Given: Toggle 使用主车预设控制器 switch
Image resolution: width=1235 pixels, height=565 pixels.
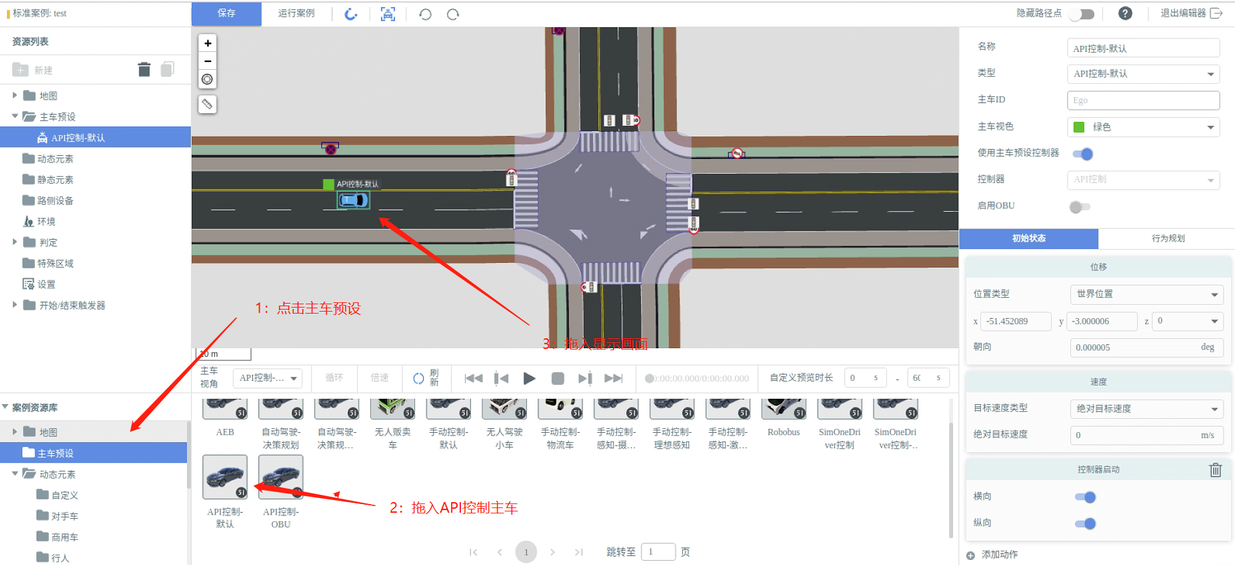Looking at the screenshot, I should [1082, 153].
